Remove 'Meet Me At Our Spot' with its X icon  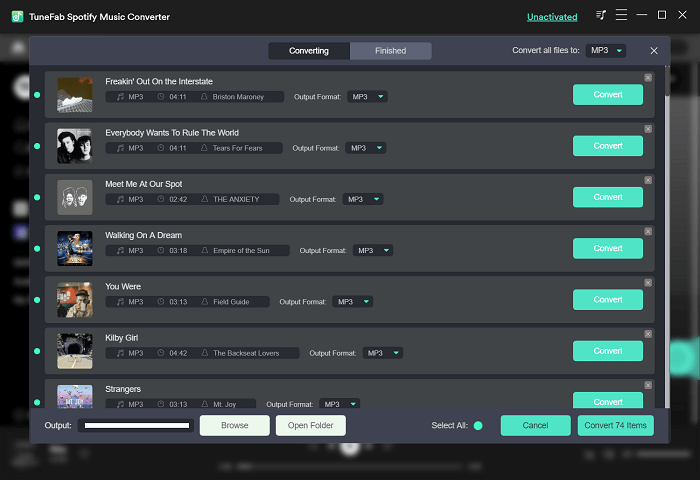point(647,180)
